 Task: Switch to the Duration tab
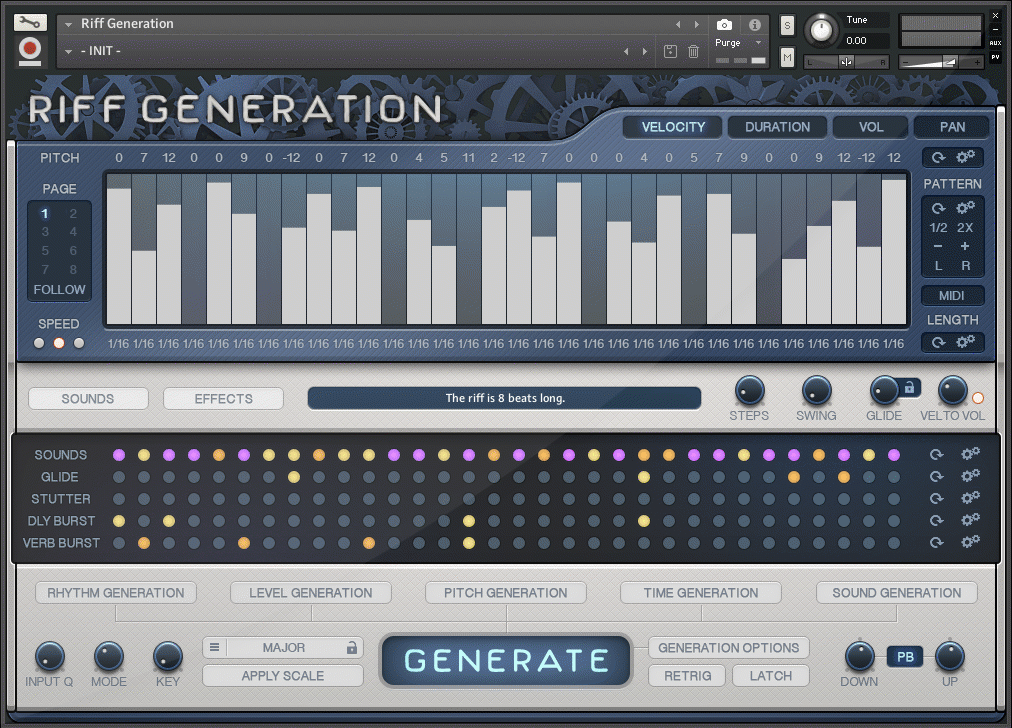777,127
